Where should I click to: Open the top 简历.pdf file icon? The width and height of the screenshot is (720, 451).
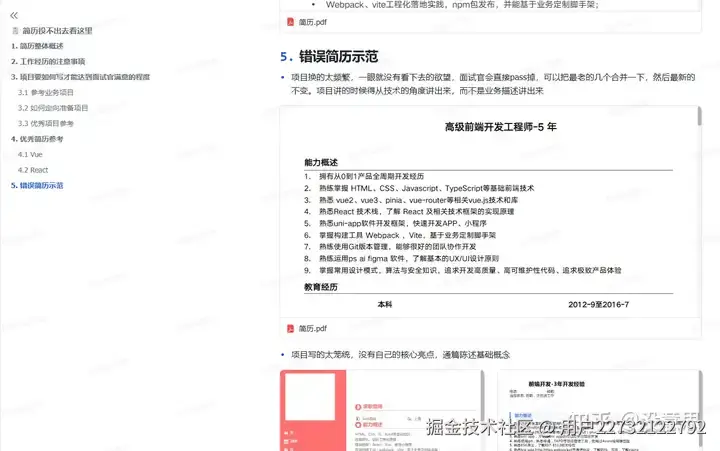click(x=290, y=22)
